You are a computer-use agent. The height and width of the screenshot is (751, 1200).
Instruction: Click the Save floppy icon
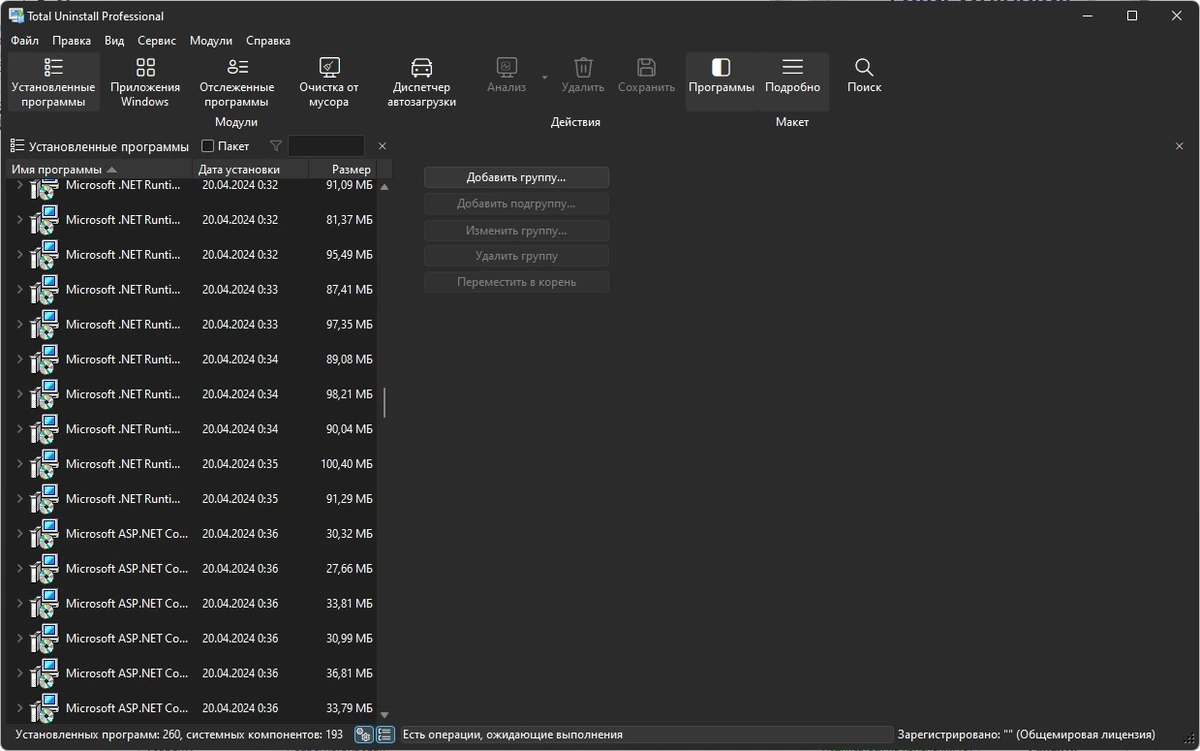point(646,67)
